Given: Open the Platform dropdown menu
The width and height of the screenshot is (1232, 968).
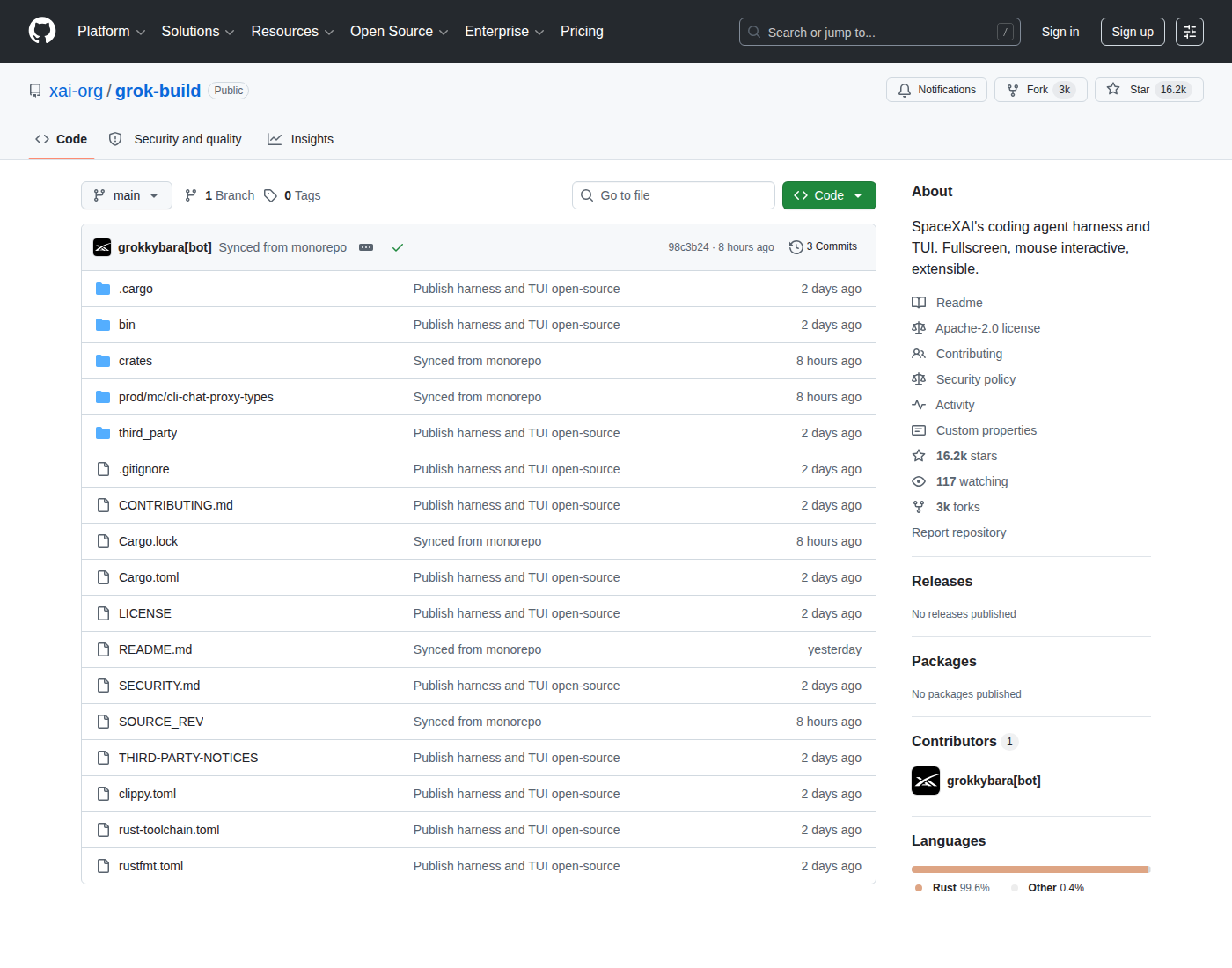Looking at the screenshot, I should coord(112,32).
